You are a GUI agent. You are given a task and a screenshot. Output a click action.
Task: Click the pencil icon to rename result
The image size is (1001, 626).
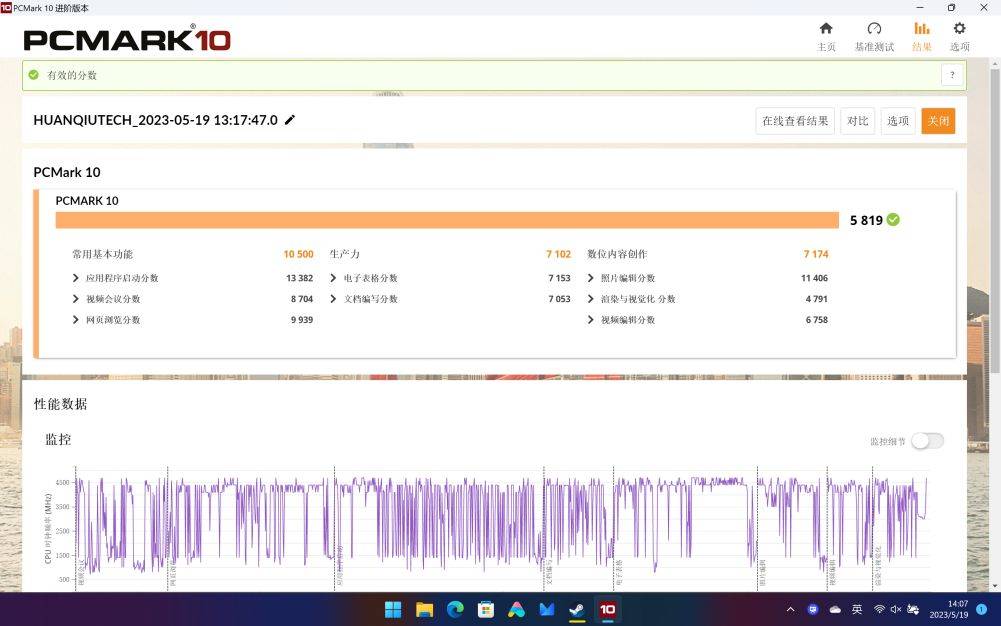(290, 120)
